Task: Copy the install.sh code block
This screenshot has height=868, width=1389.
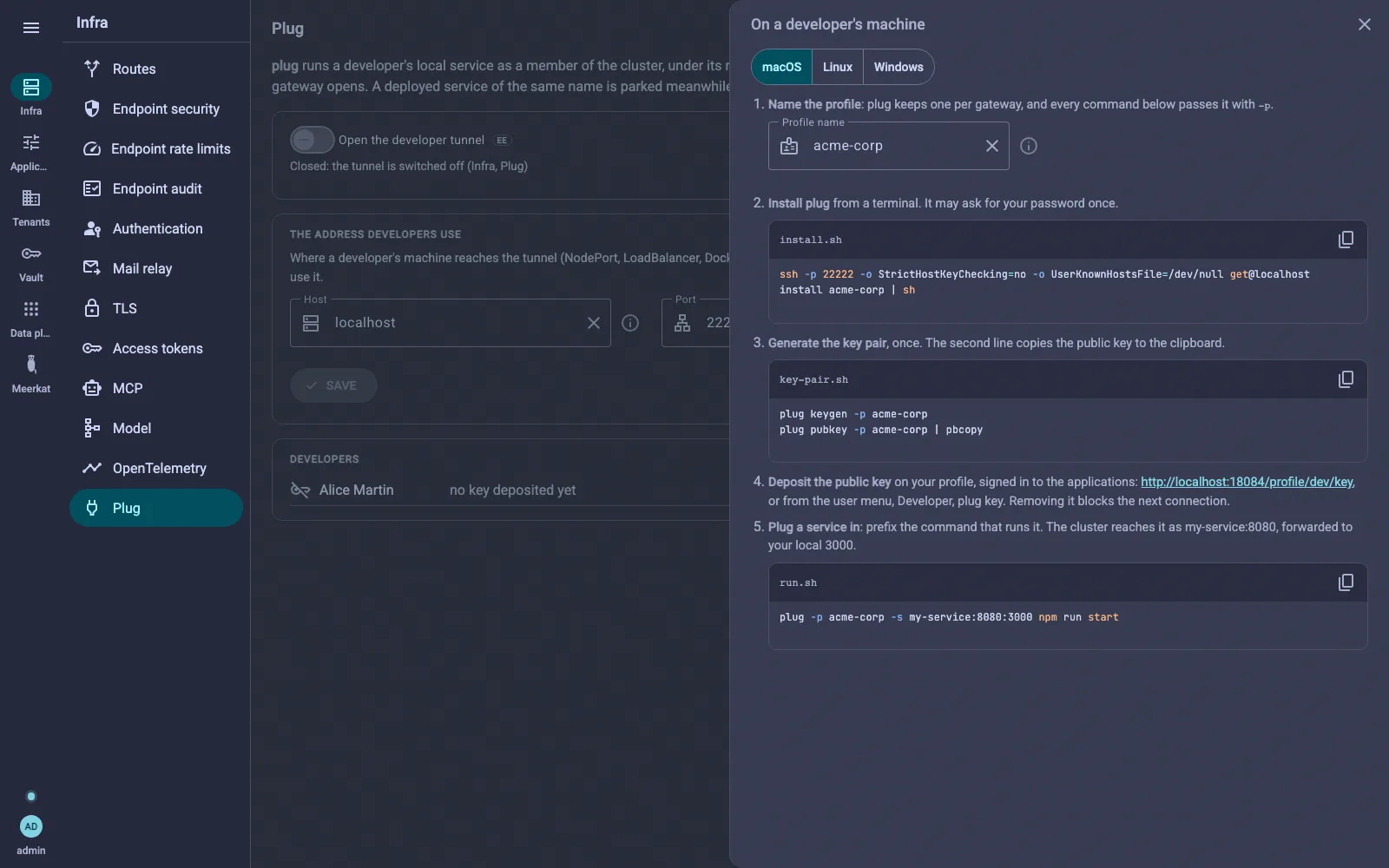Action: tap(1346, 240)
